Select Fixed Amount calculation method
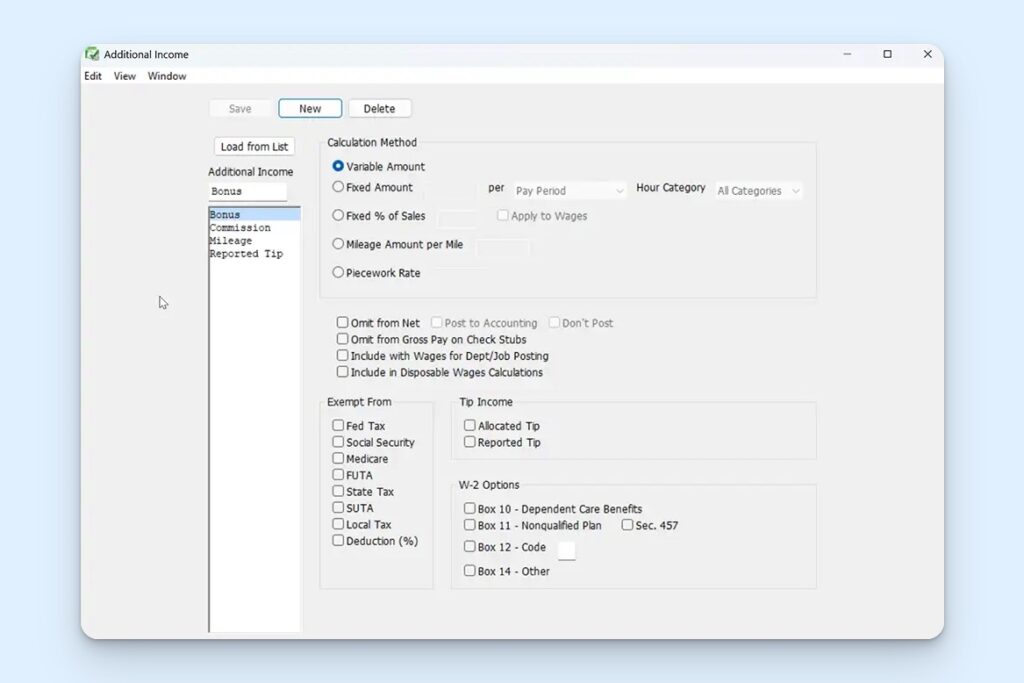The image size is (1024, 683). tap(338, 187)
